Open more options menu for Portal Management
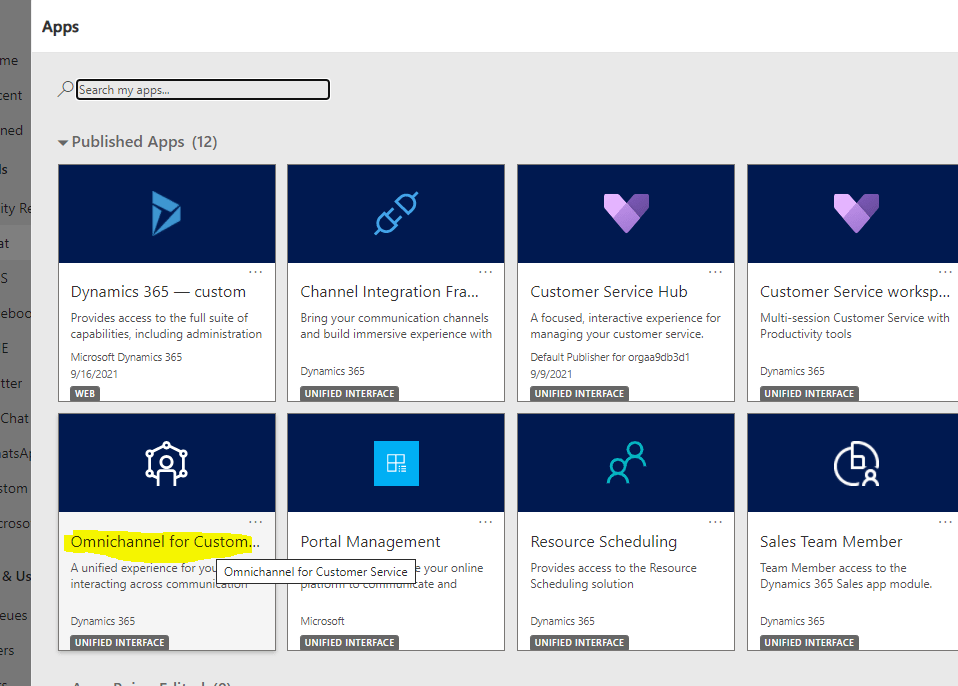Image resolution: width=958 pixels, height=686 pixels. click(x=486, y=521)
